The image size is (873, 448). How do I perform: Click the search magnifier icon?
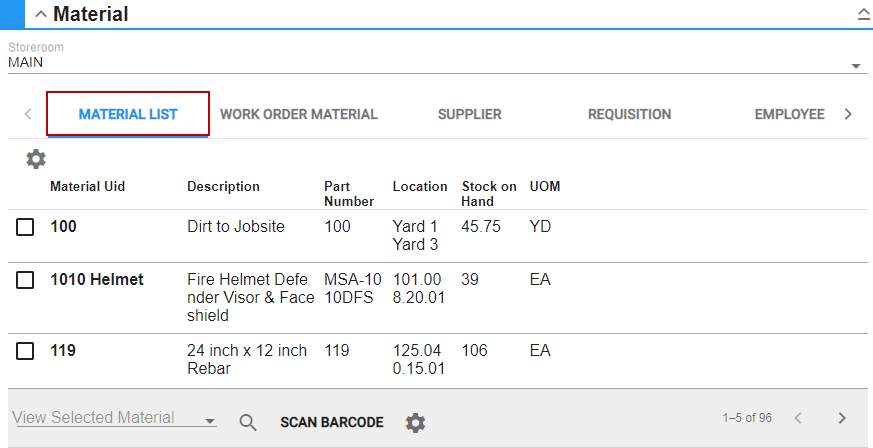[248, 422]
